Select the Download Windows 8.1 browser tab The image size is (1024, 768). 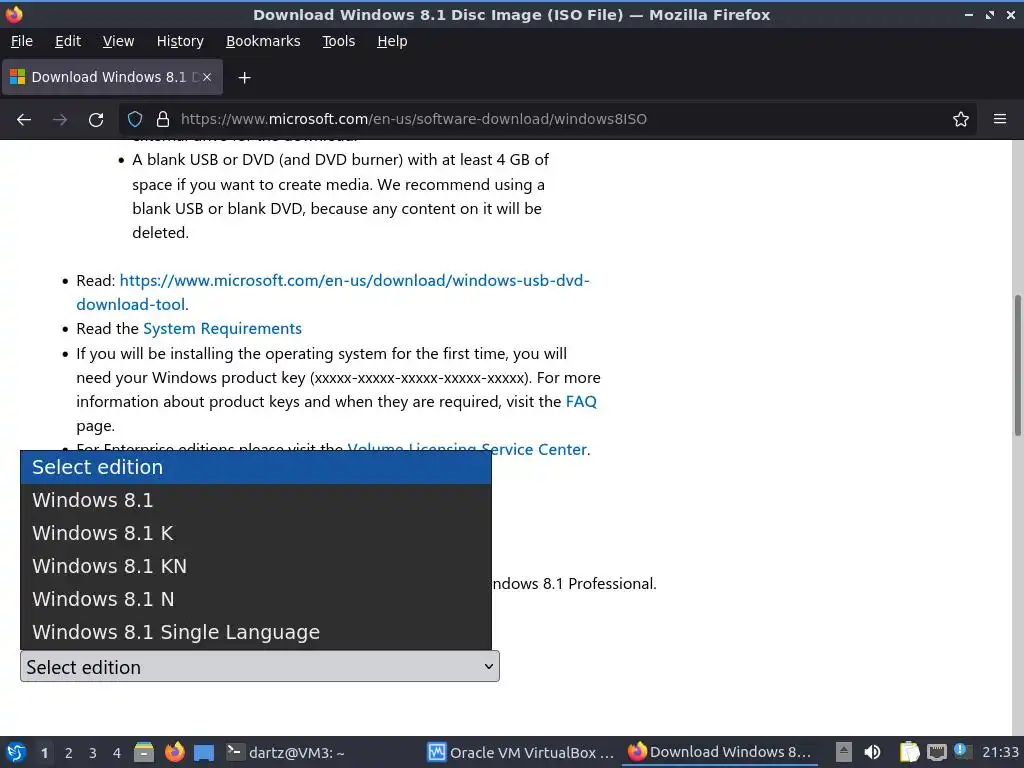(x=112, y=77)
